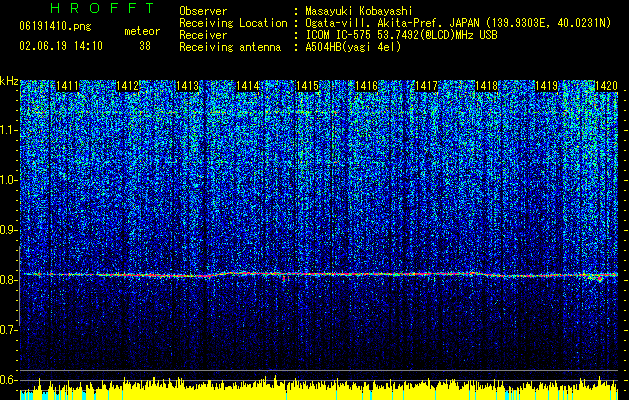Click the date stamp 02.06.19 14:10
The width and height of the screenshot is (629, 400).
[61, 46]
